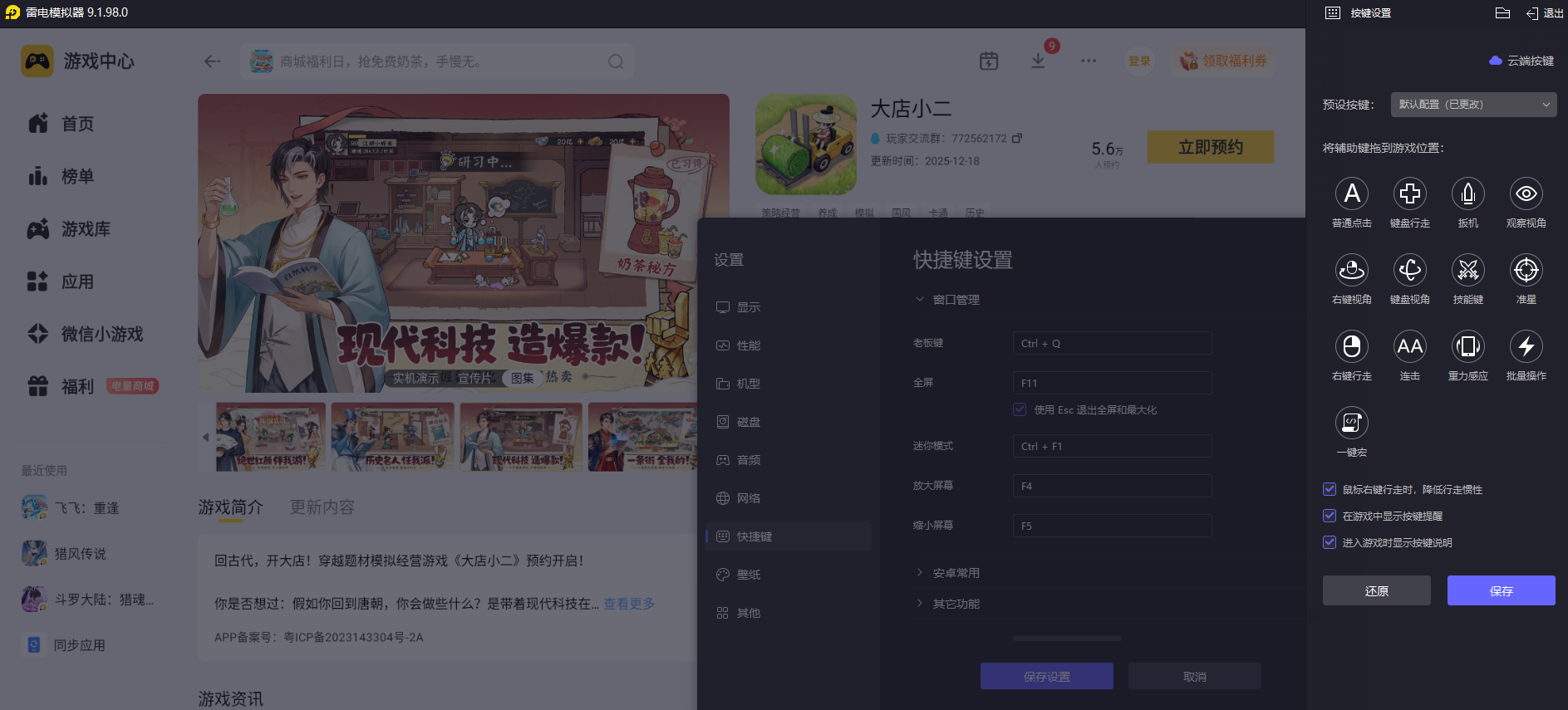Select the 键盘行走 D-pad icon
The image size is (1568, 710).
(1409, 194)
